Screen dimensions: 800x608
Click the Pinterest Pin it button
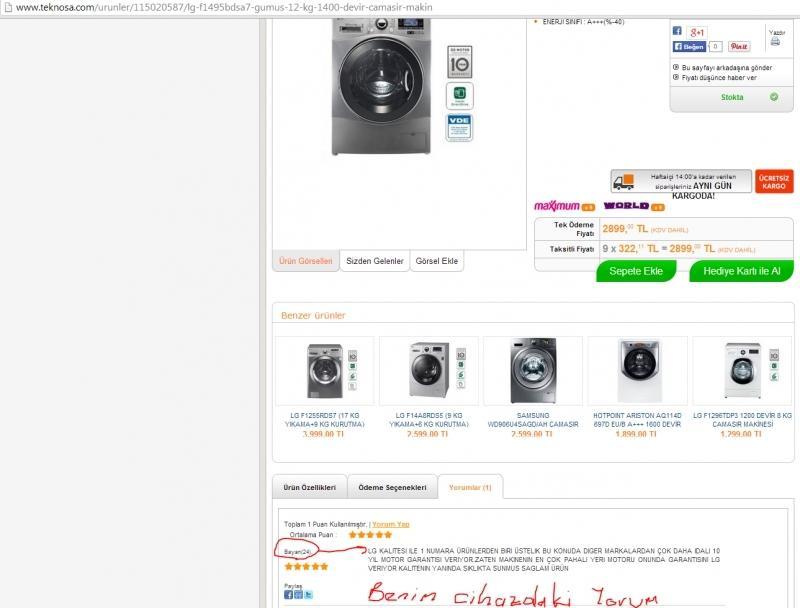739,46
